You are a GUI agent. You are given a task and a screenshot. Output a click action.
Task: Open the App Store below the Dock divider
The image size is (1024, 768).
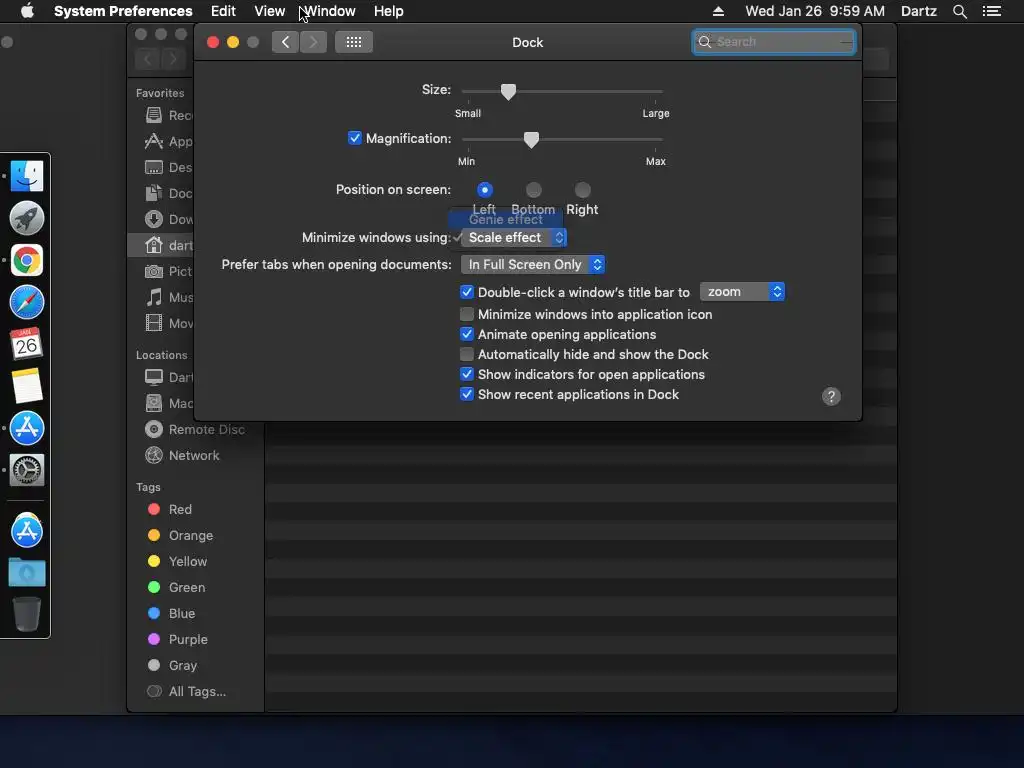point(27,531)
